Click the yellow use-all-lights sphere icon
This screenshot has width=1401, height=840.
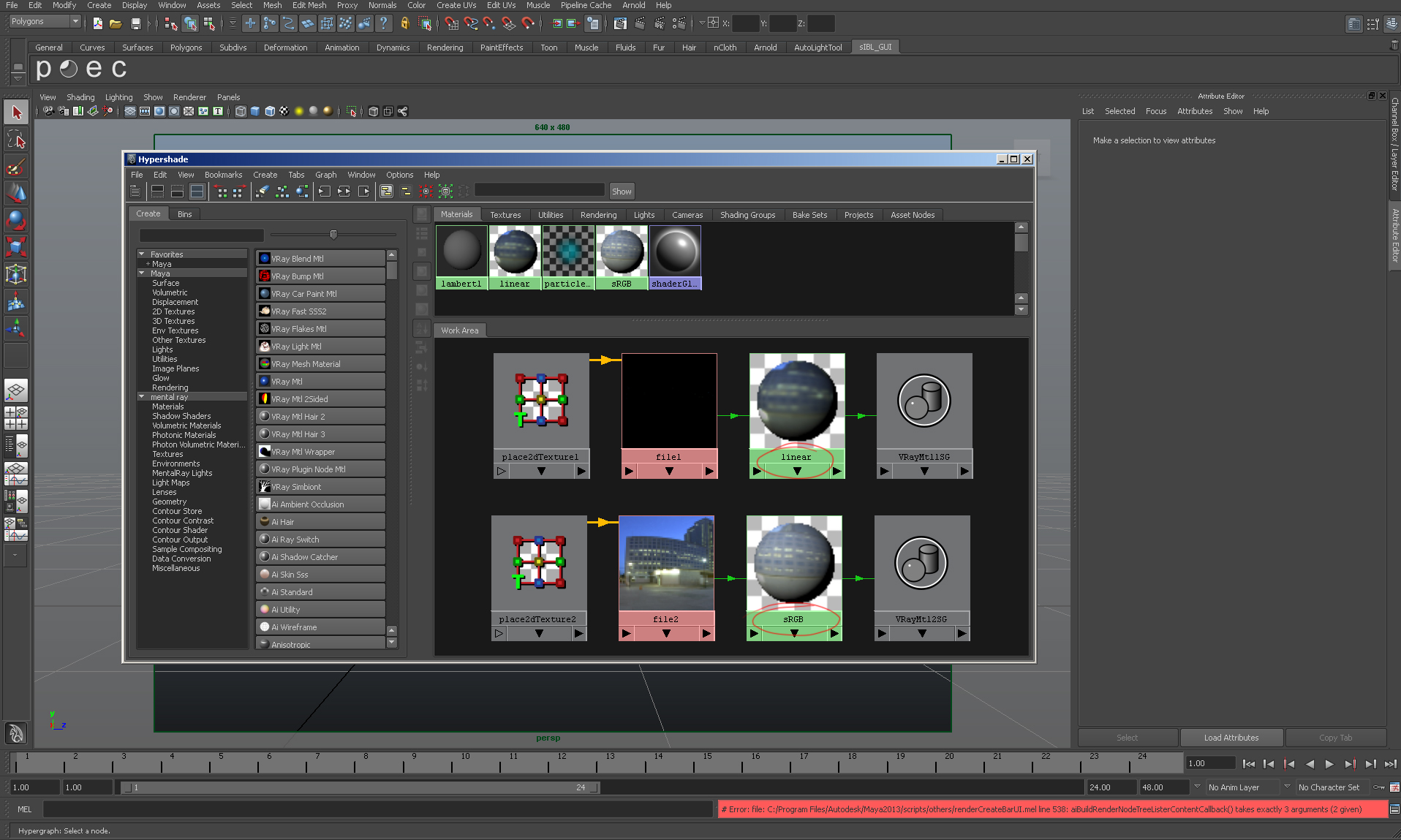tap(298, 111)
